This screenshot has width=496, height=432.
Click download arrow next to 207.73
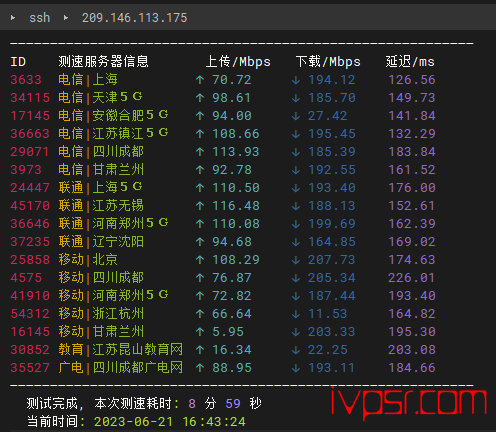(296, 260)
